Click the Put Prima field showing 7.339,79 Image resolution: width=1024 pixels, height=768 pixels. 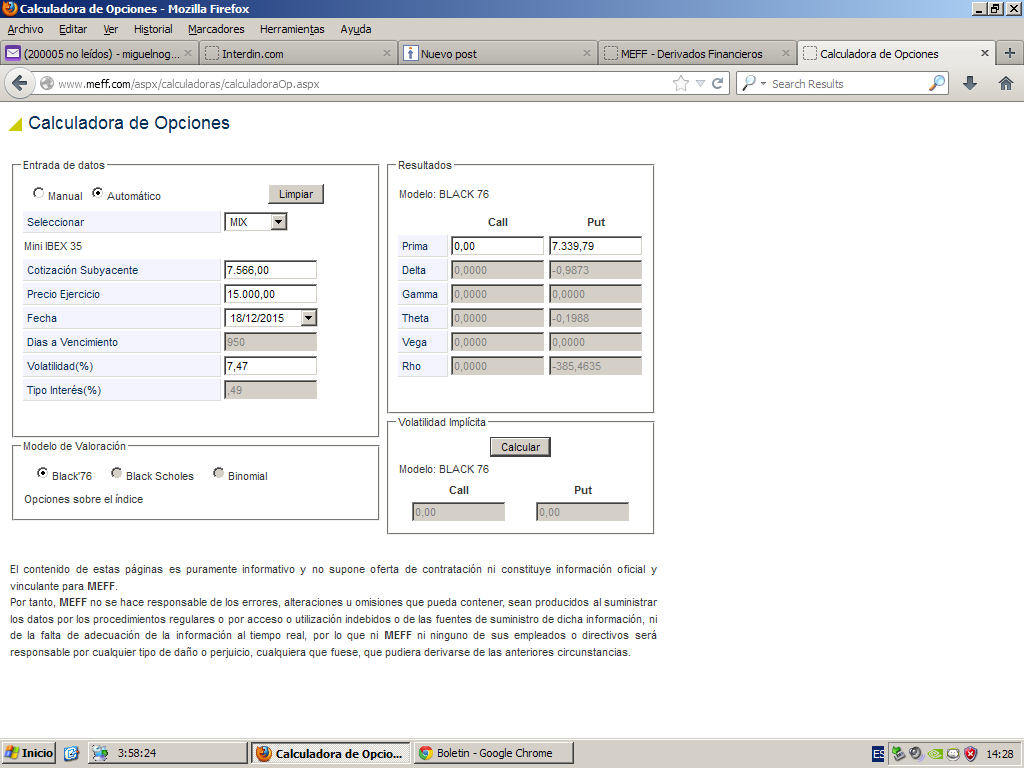click(595, 246)
